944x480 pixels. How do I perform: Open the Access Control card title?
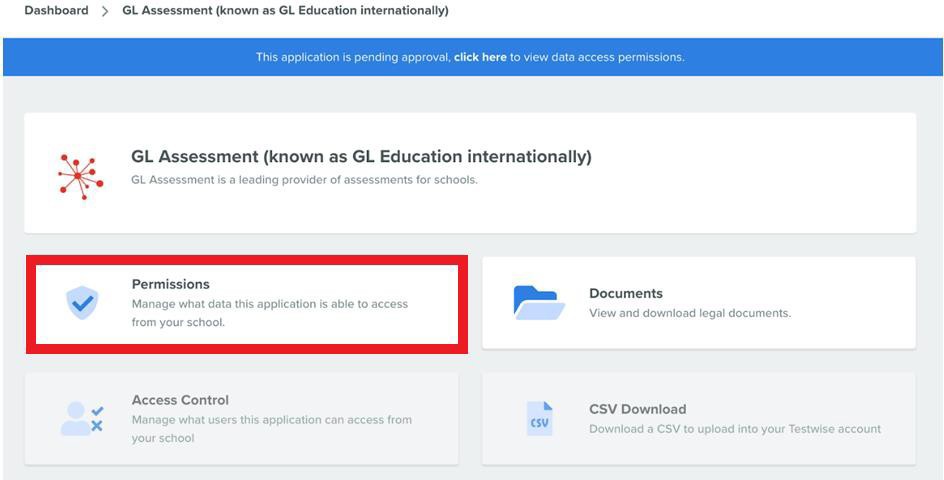click(x=181, y=400)
